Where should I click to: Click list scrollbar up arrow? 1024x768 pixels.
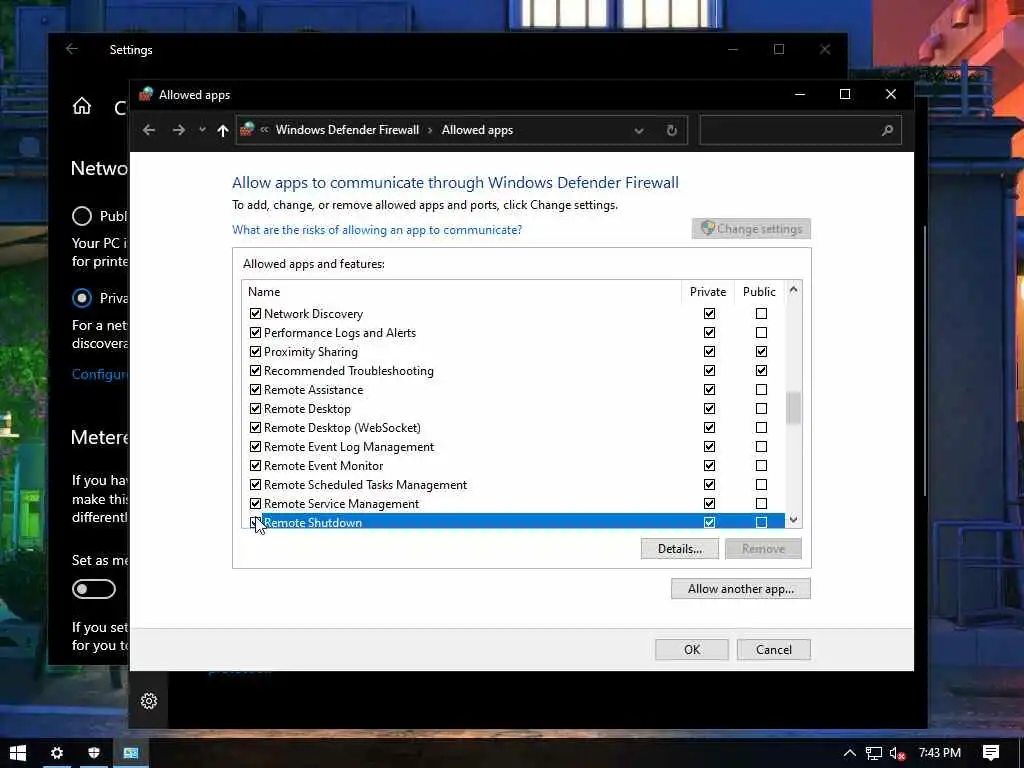point(793,289)
